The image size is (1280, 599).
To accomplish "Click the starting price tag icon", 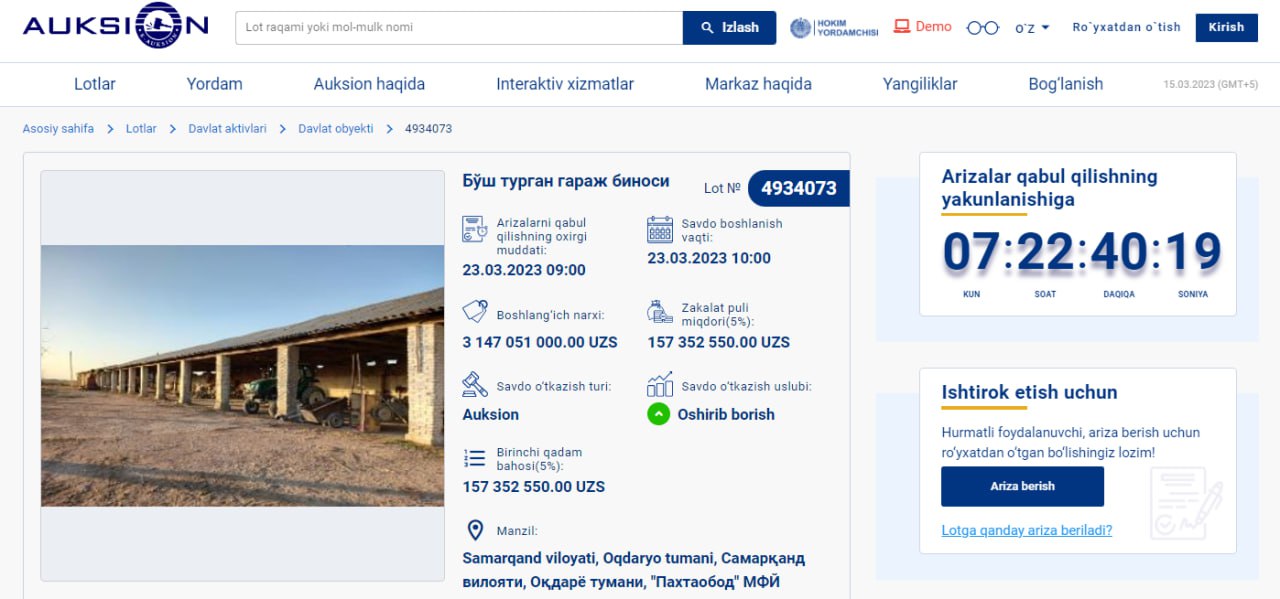I will coord(474,312).
